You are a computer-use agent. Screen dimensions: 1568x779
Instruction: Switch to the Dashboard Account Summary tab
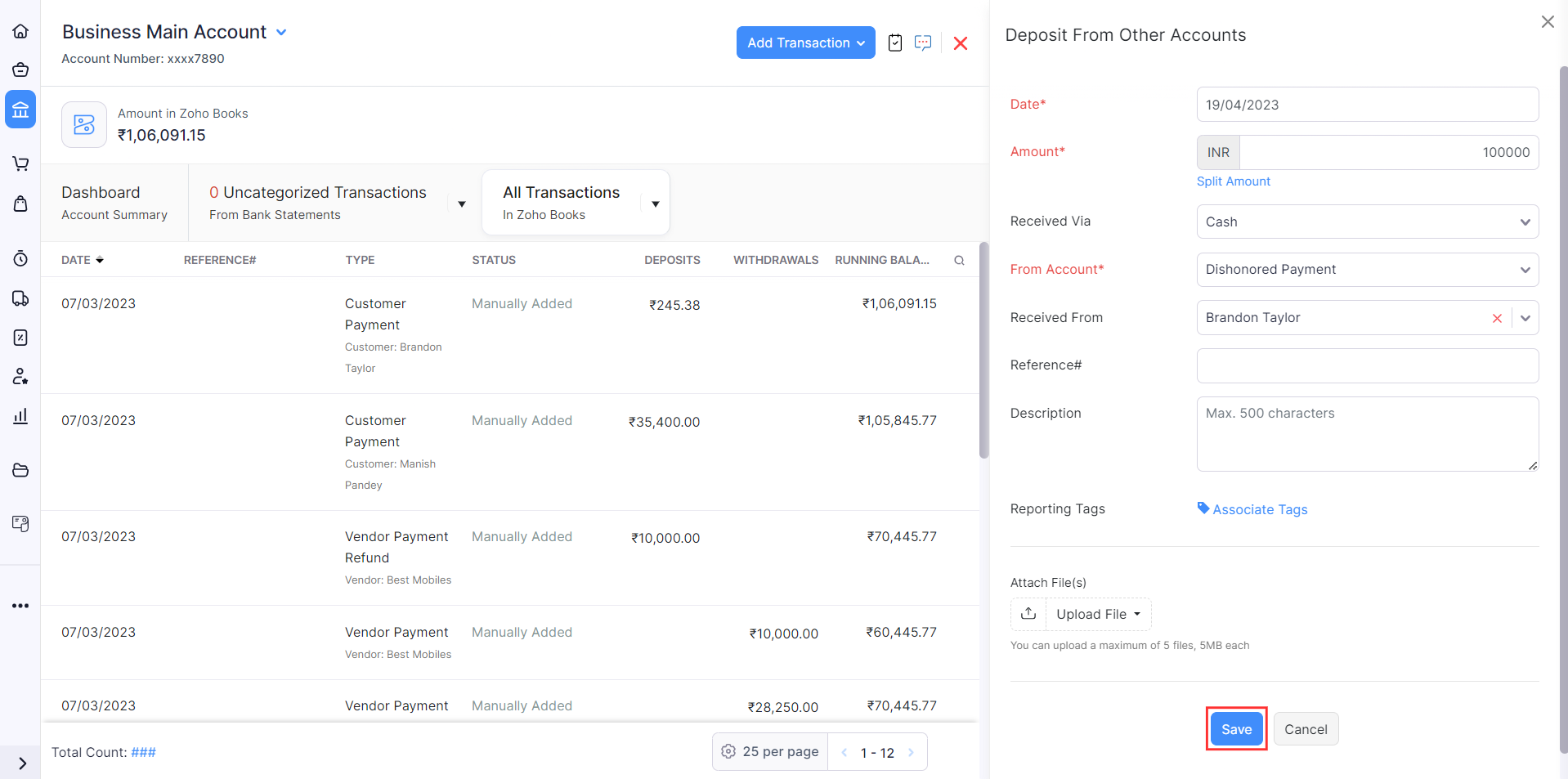[114, 202]
